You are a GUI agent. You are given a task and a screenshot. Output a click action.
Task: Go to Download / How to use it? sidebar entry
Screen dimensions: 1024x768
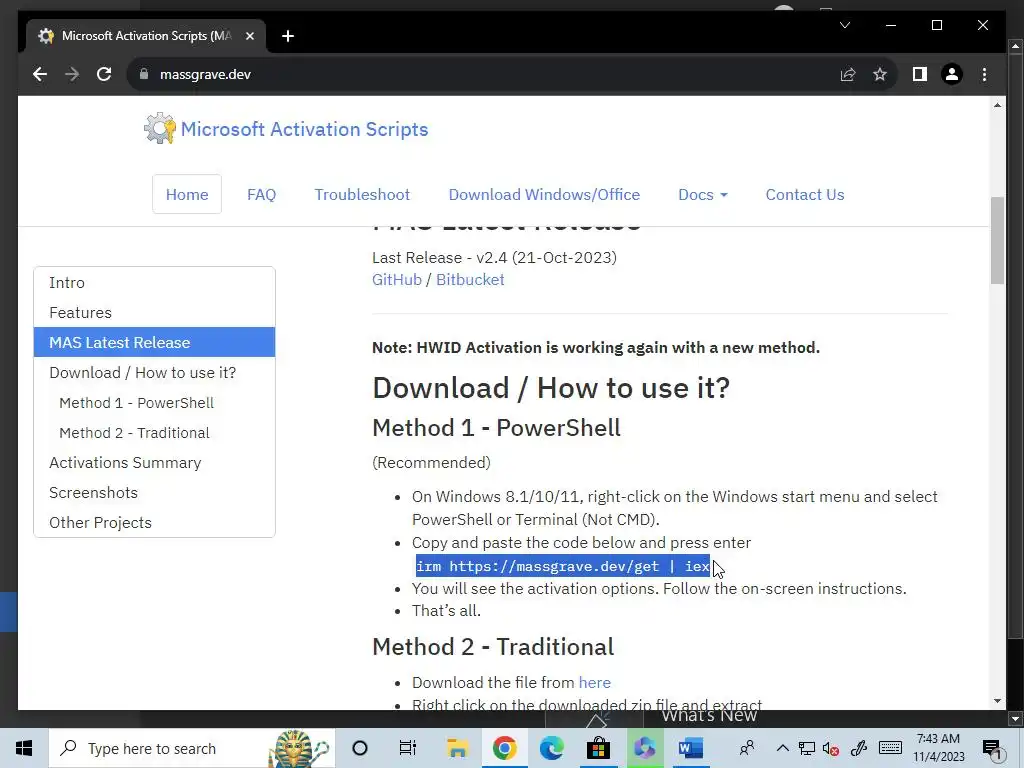pyautogui.click(x=154, y=372)
